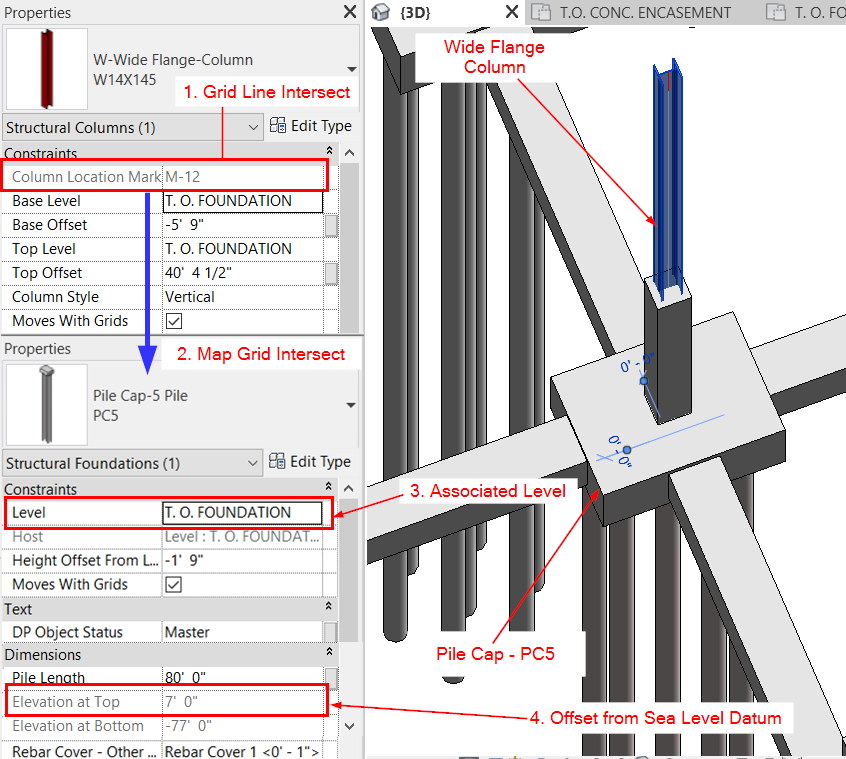This screenshot has width=846, height=759.
Task: Click Edit Type for the W14X145 column
Action: (x=311, y=126)
